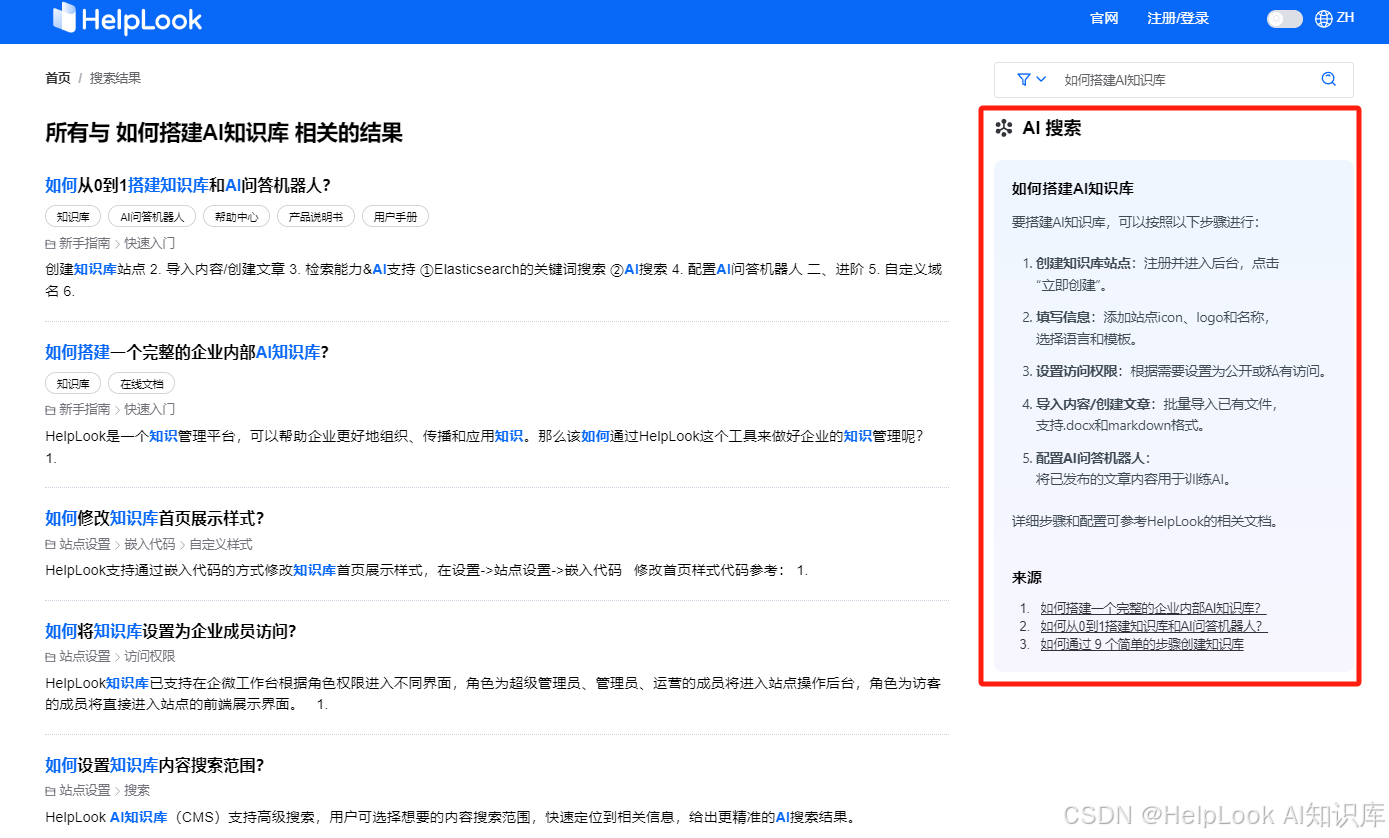1389x838 pixels.
Task: Click ZH language label
Action: pos(1345,17)
